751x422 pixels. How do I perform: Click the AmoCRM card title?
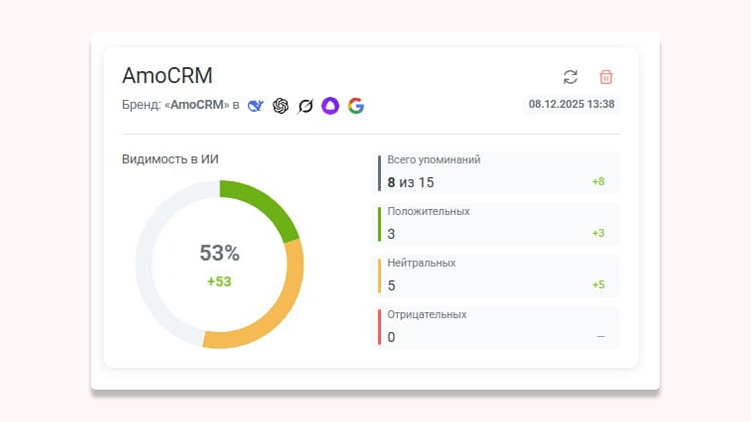click(167, 75)
